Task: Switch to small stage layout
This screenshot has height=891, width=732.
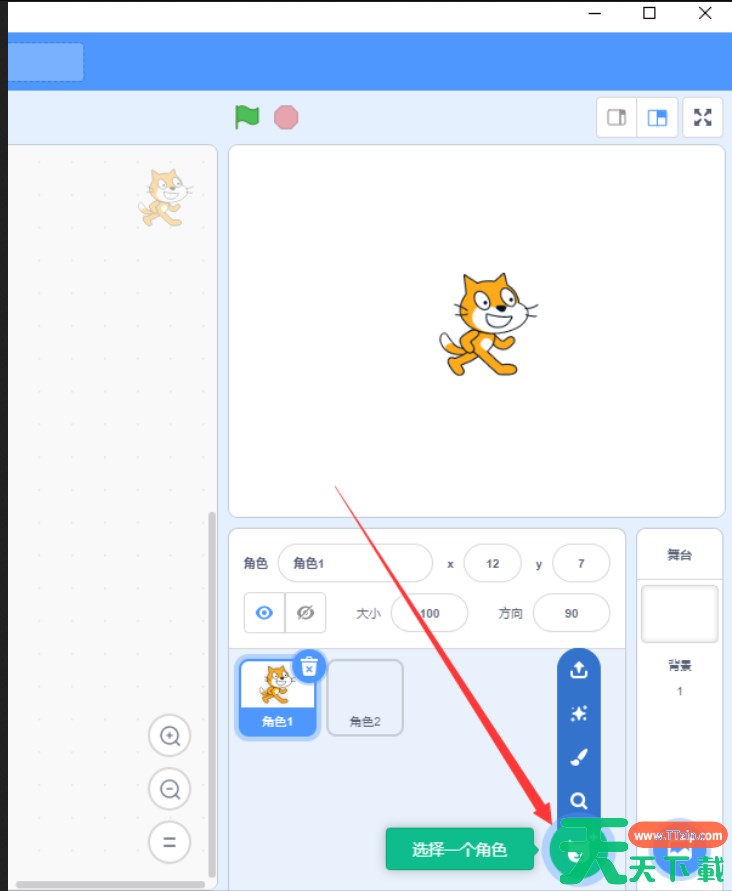Action: (617, 118)
